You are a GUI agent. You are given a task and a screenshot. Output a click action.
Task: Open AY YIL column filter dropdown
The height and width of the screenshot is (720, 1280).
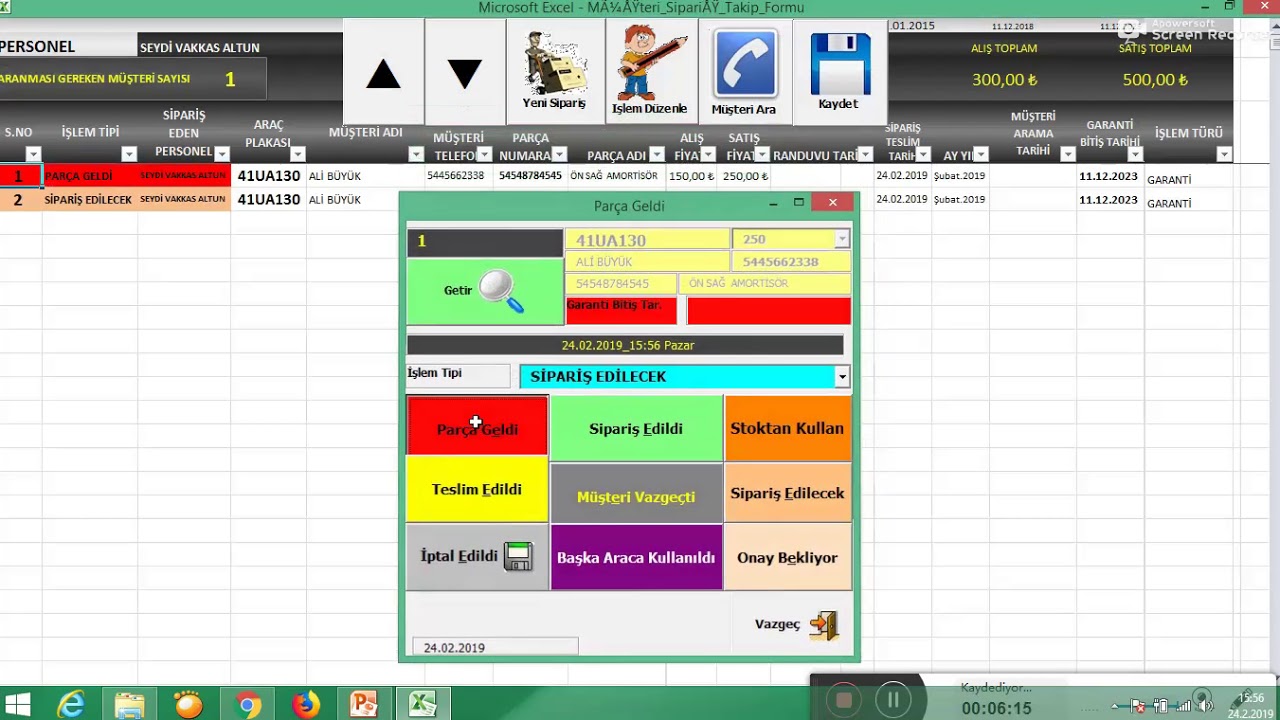click(x=980, y=154)
